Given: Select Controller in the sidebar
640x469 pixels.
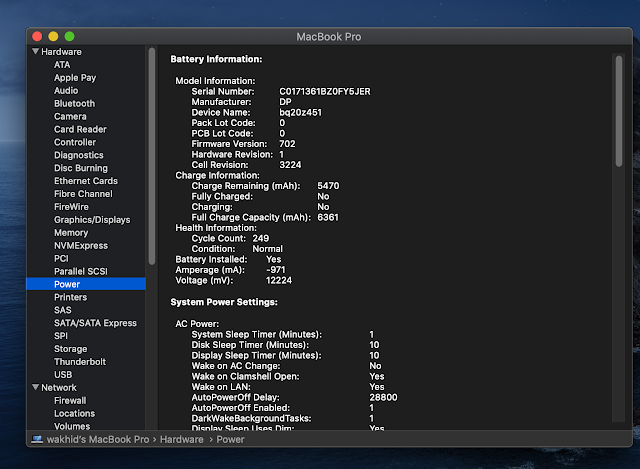Looking at the screenshot, I should click(x=75, y=142).
